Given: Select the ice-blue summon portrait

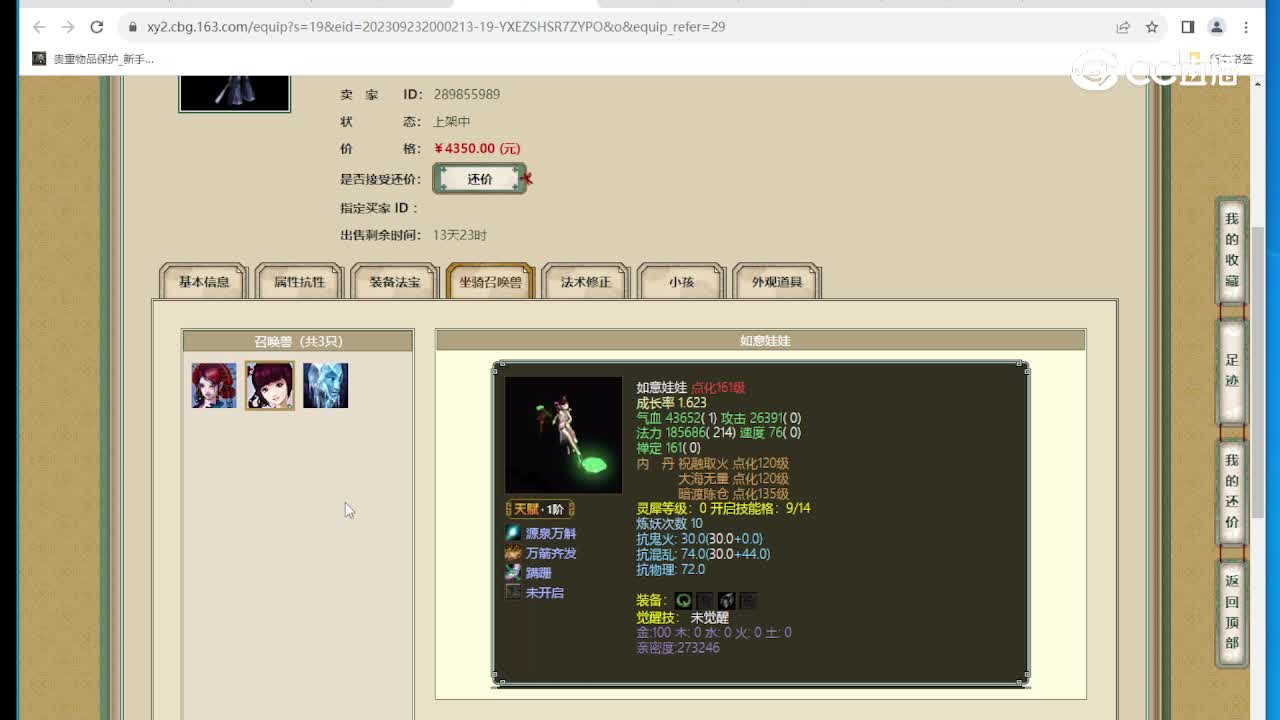Looking at the screenshot, I should (326, 386).
